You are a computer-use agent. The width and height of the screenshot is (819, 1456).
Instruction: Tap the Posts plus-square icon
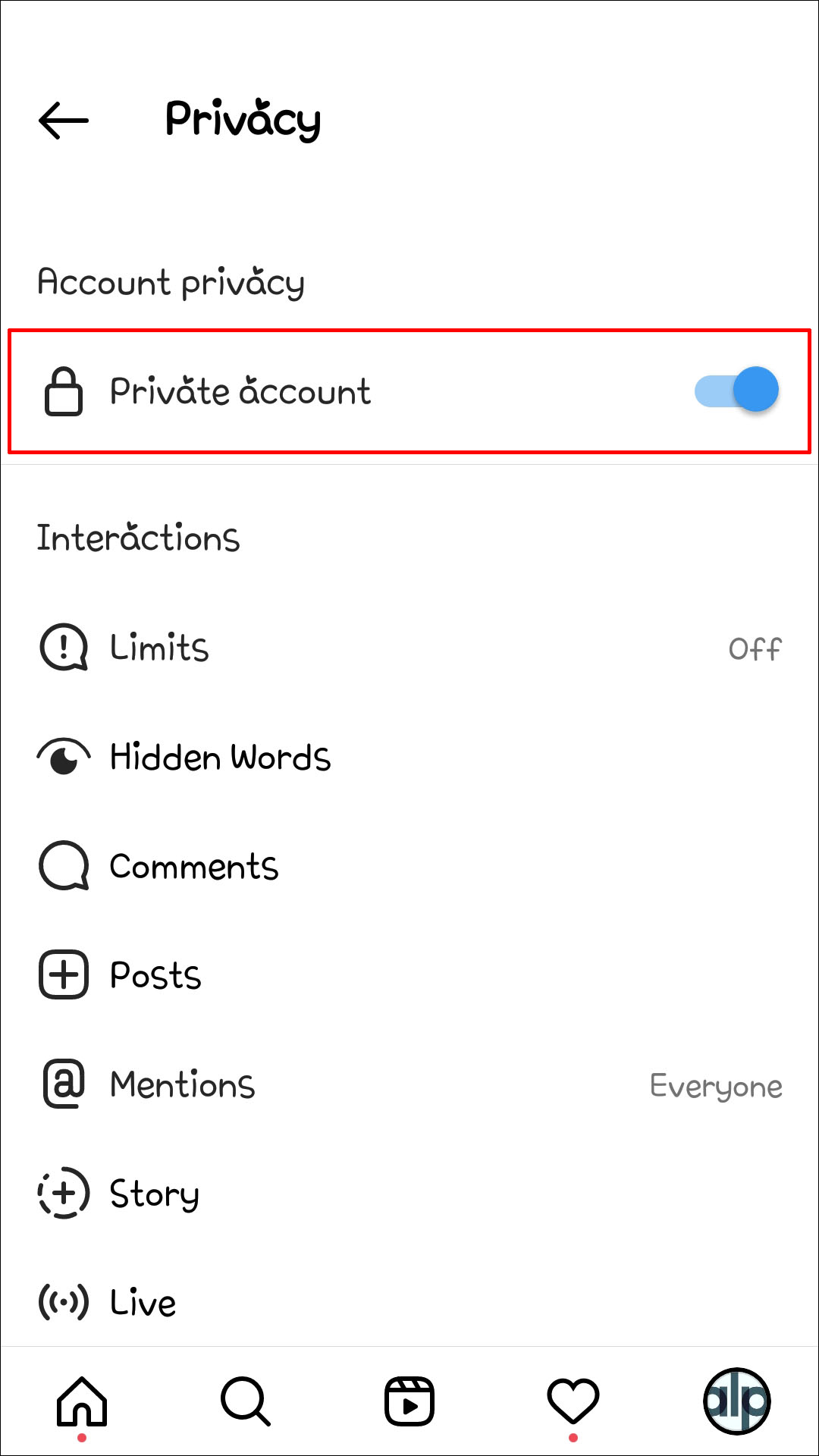[x=64, y=975]
